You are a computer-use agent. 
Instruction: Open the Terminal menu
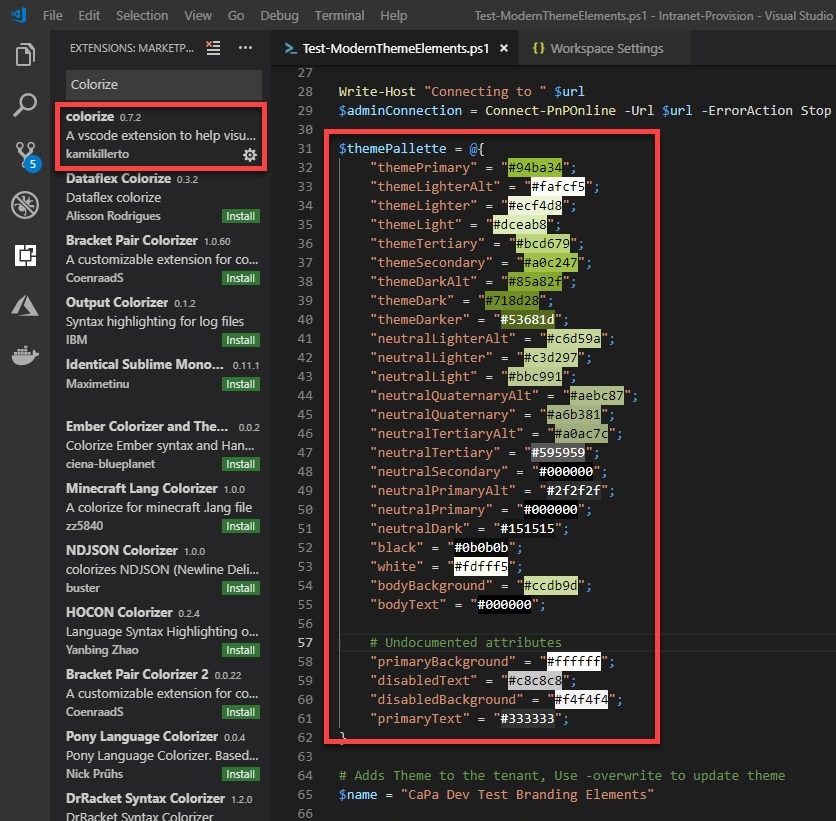point(339,15)
